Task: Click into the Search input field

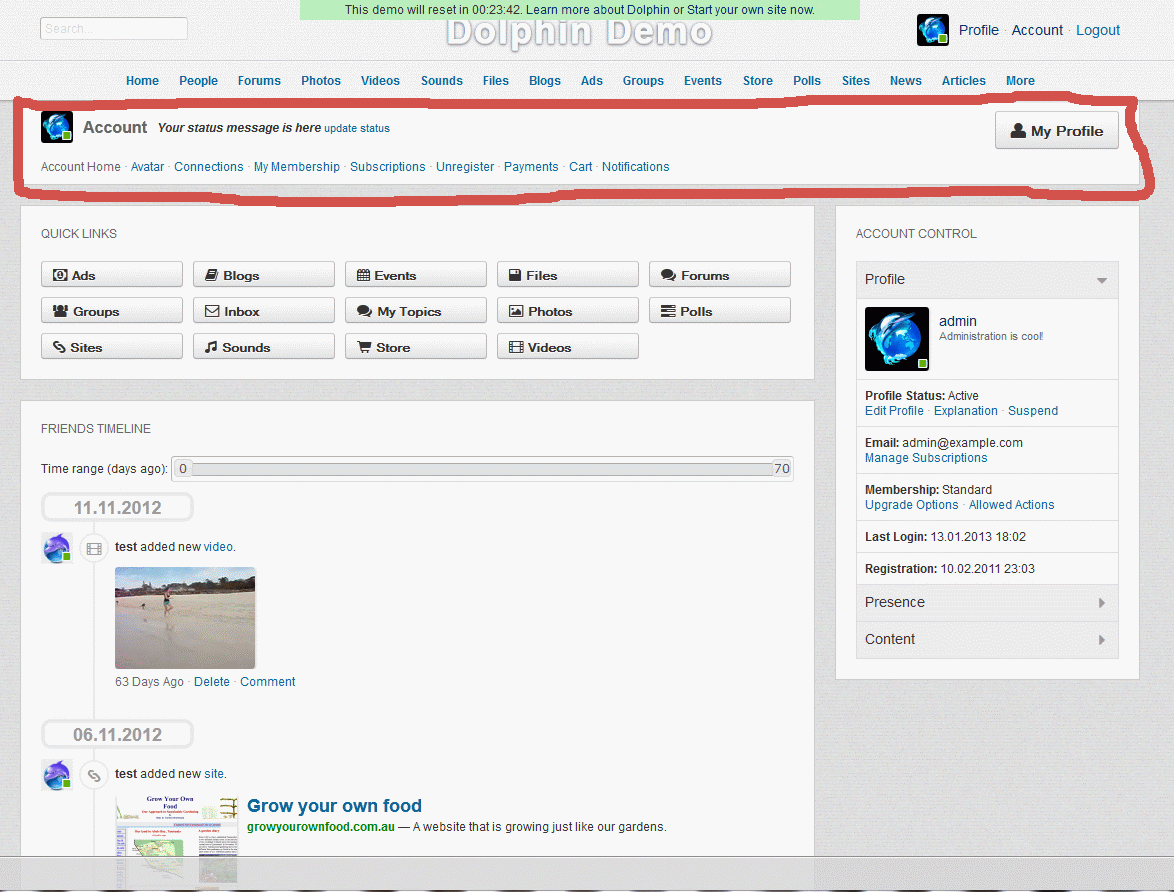Action: (x=114, y=29)
